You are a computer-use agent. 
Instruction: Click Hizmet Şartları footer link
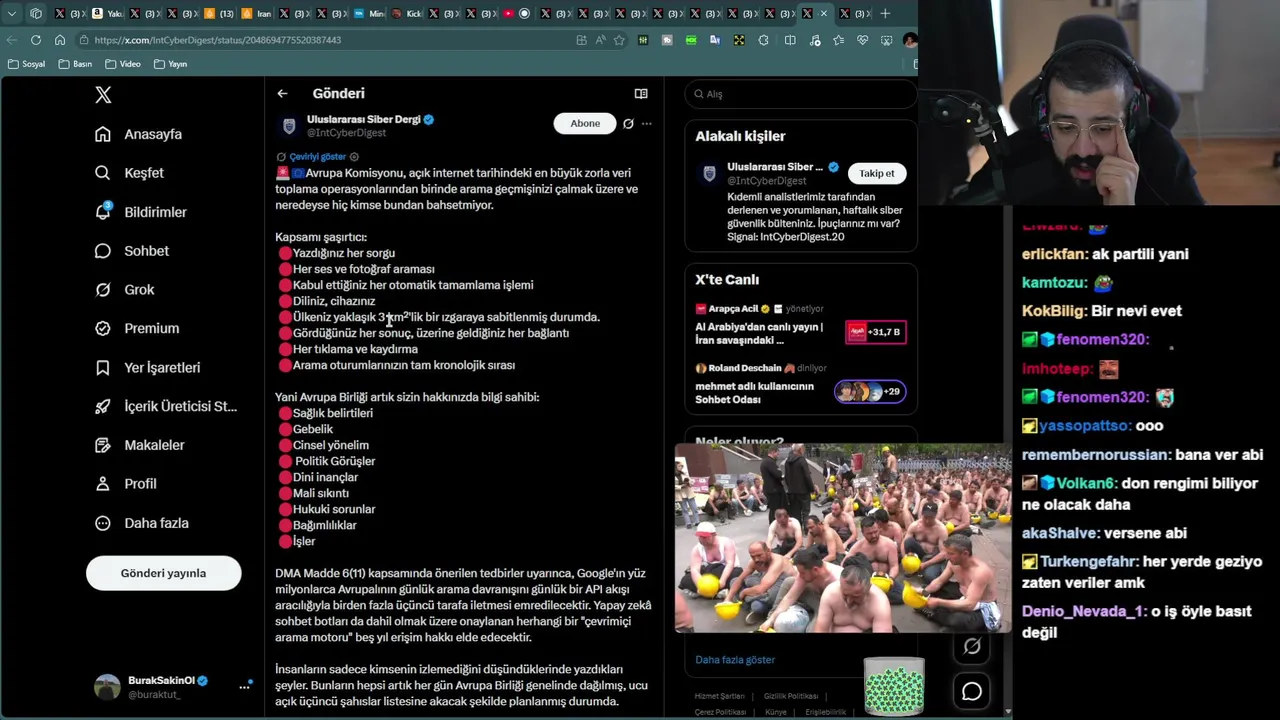(x=719, y=696)
